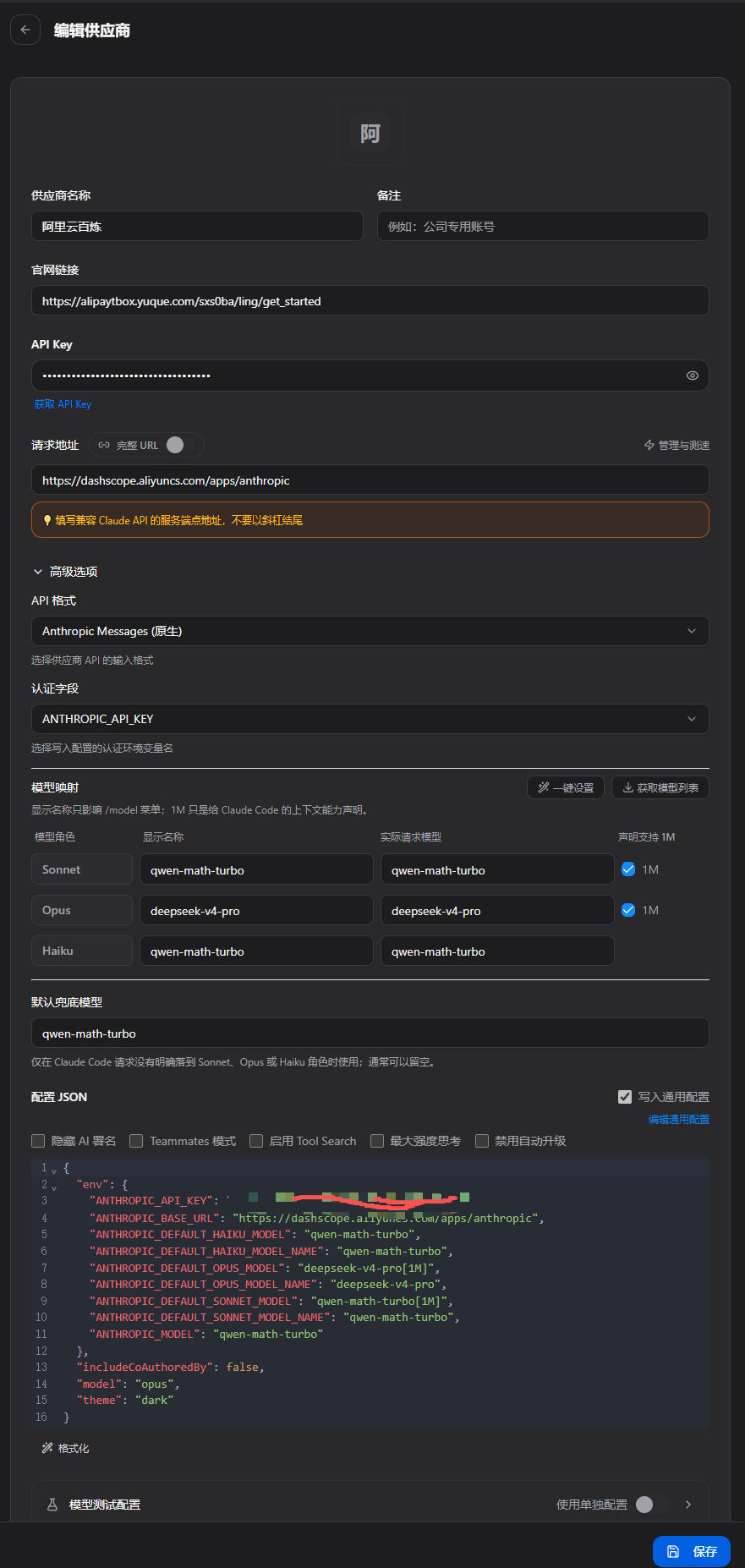The height and width of the screenshot is (1568, 745).
Task: Click the 备注 input field
Action: 543,227
